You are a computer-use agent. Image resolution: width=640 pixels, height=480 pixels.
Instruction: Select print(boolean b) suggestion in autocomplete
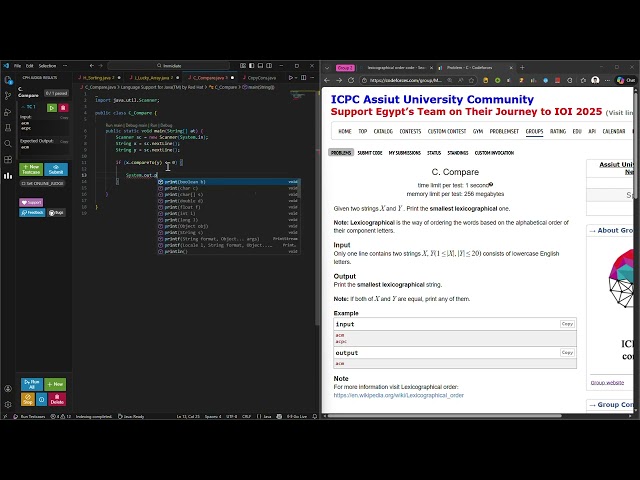tap(229, 182)
